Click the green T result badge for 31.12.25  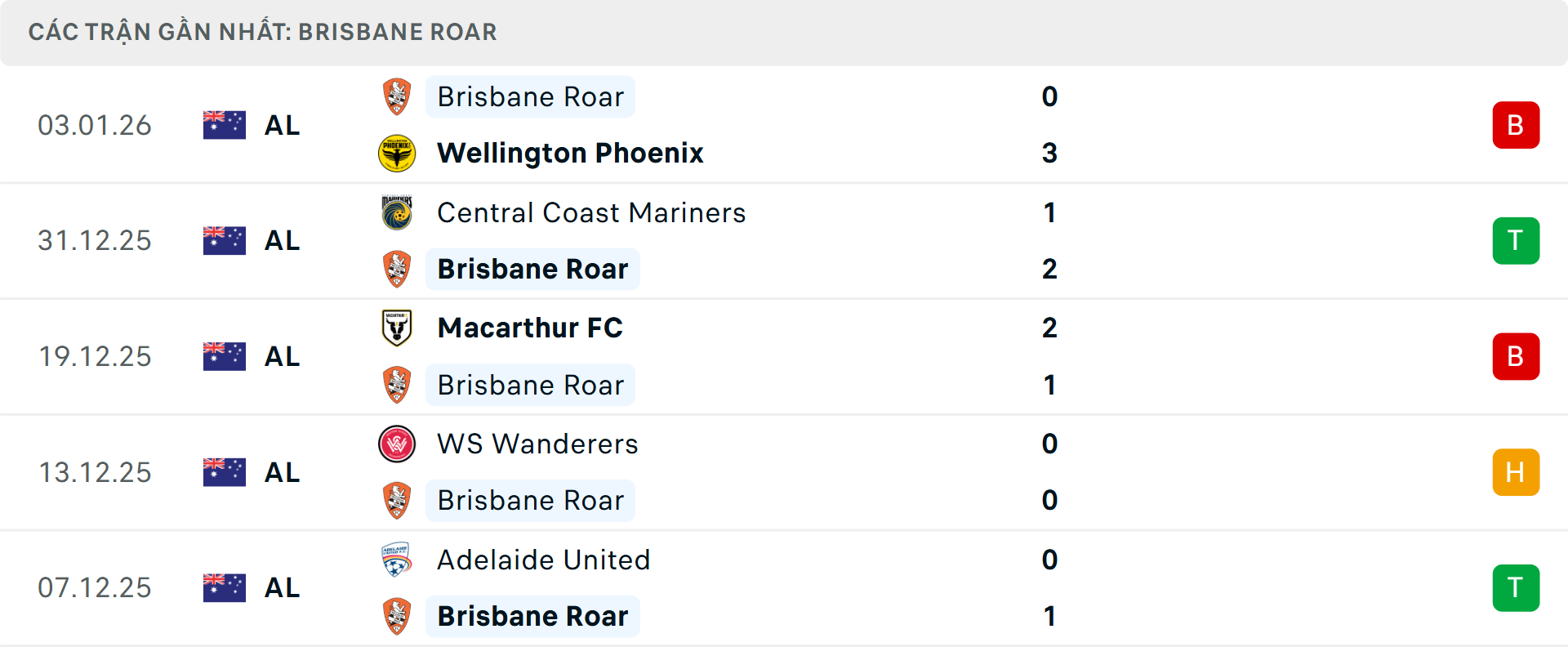(1516, 240)
